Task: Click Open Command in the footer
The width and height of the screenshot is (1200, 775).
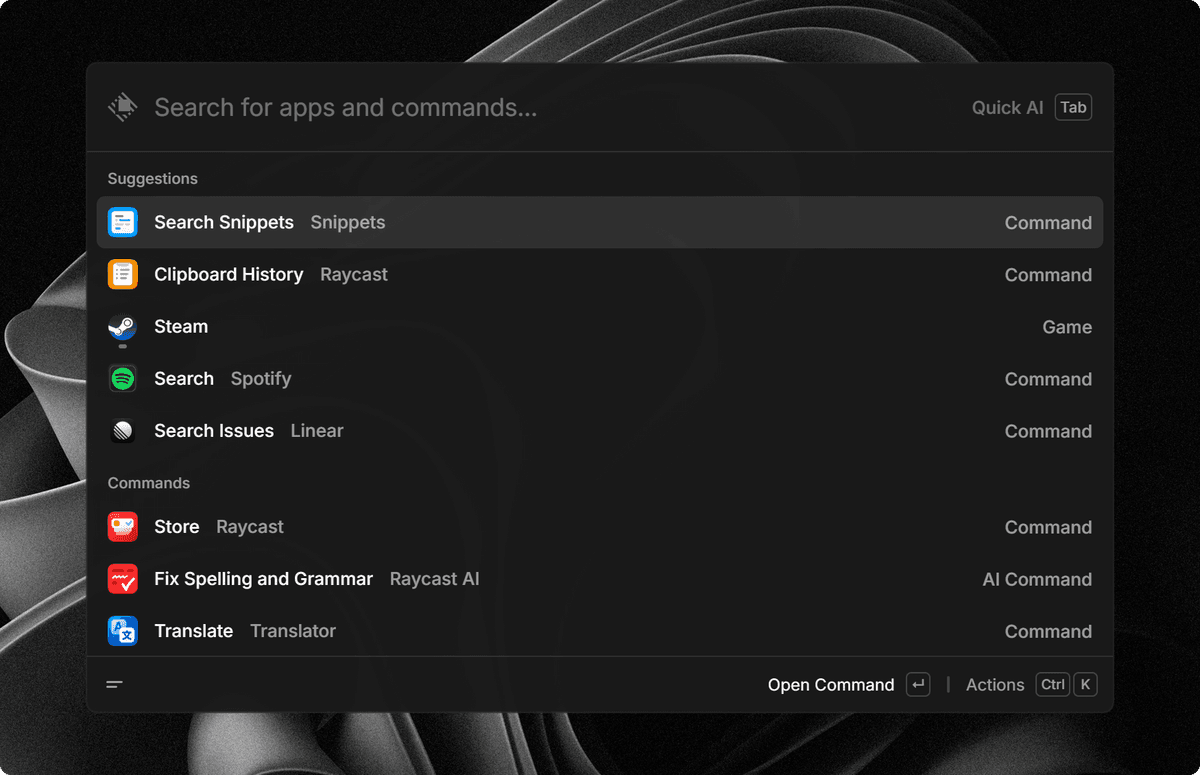Action: point(831,685)
